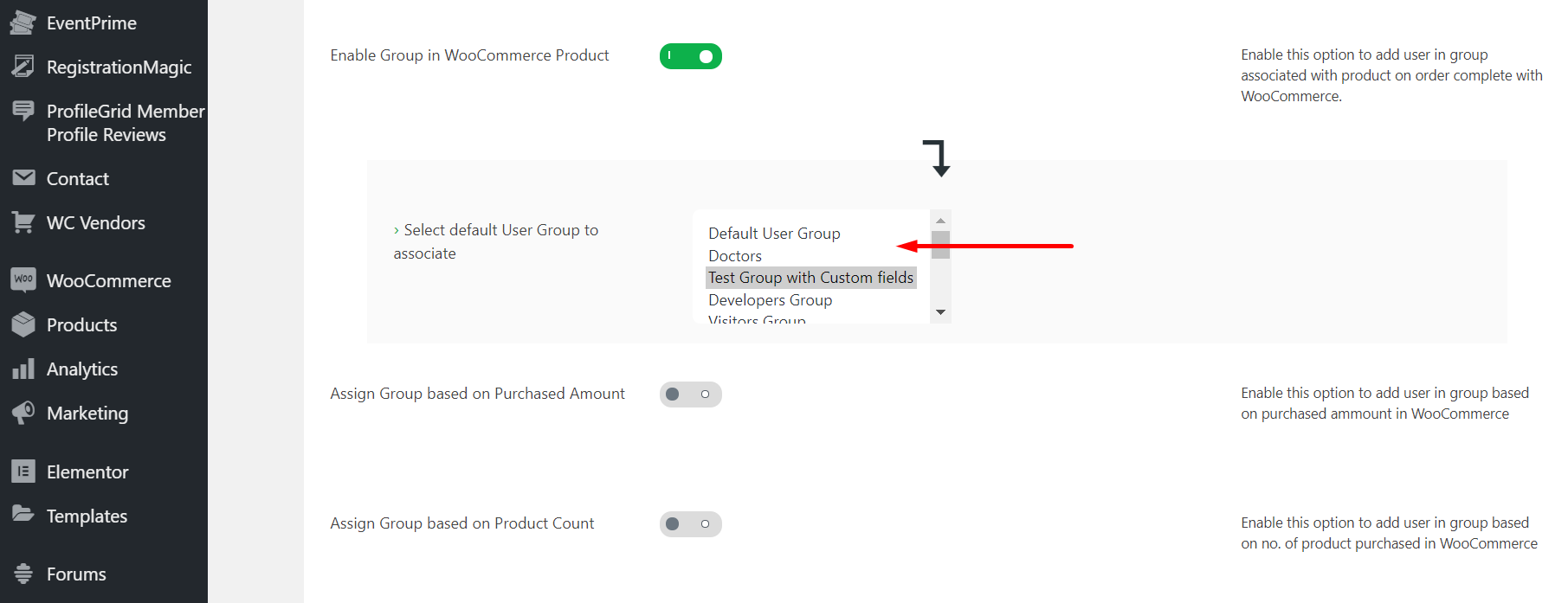
Task: Select Test Group with Custom fields option
Action: coord(810,278)
